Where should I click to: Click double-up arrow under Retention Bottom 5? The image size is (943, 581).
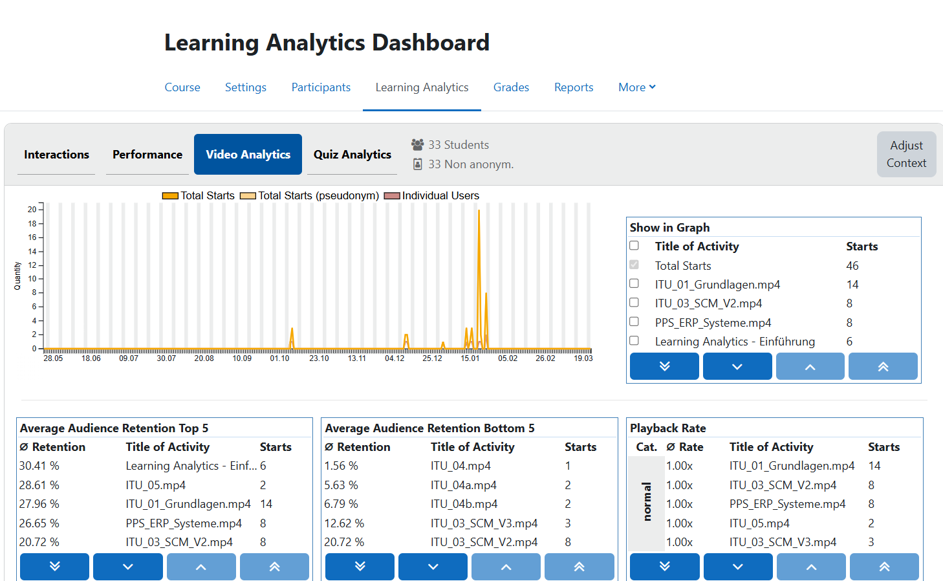click(579, 567)
